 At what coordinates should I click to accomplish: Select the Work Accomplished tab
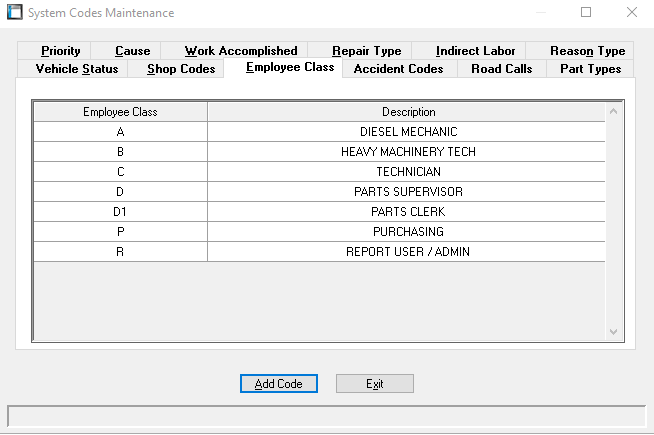pyautogui.click(x=241, y=51)
